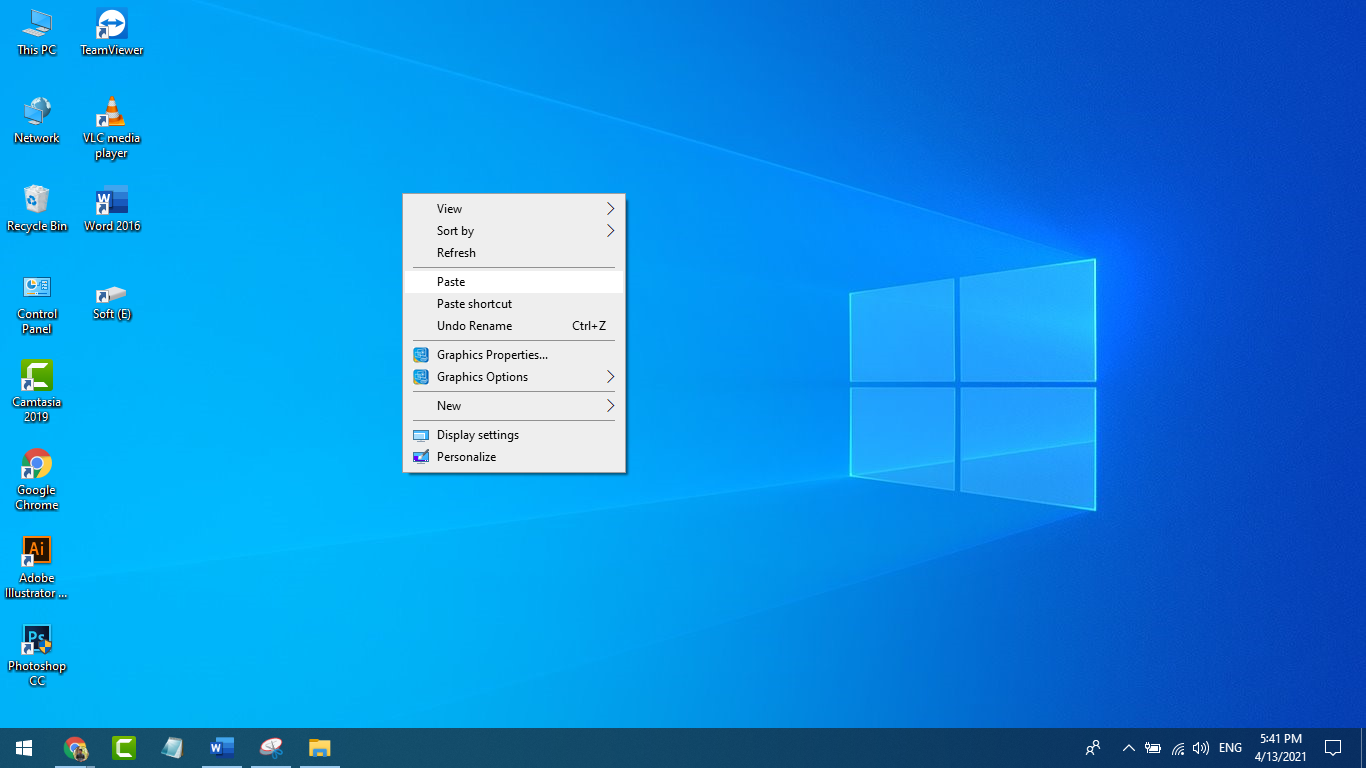The height and width of the screenshot is (768, 1366).
Task: Choose Refresh in the context menu
Action: pos(456,253)
